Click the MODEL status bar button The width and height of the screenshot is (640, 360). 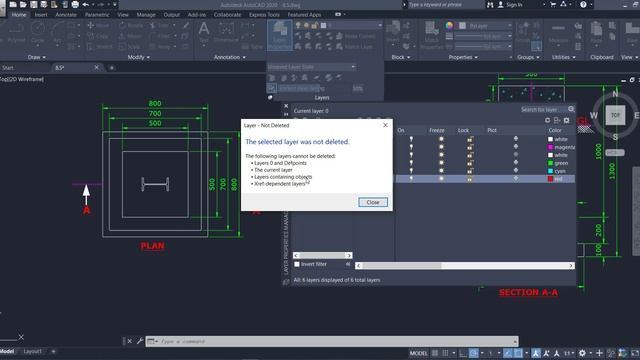point(418,353)
